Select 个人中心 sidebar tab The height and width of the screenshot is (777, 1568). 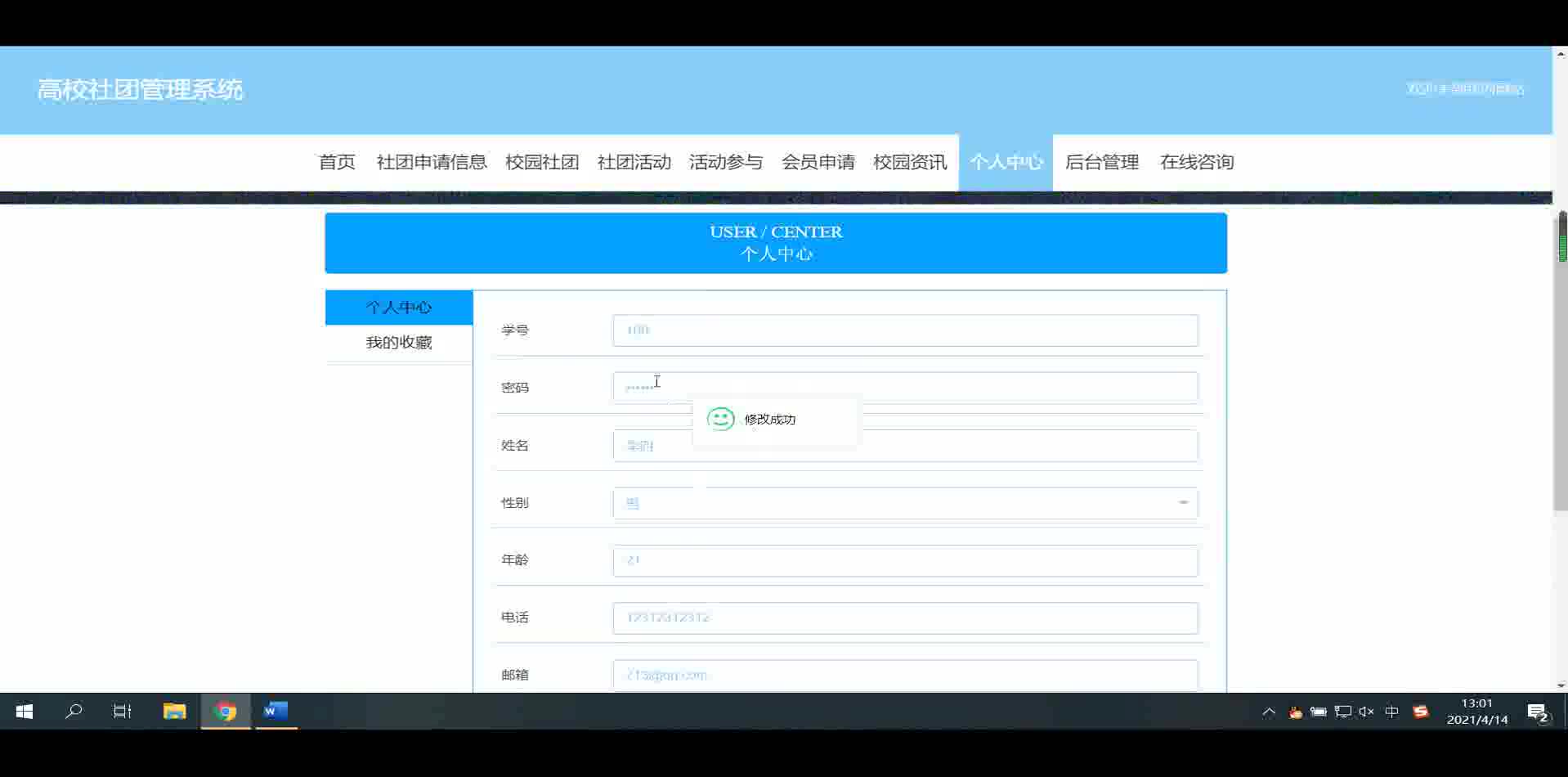[x=399, y=308]
